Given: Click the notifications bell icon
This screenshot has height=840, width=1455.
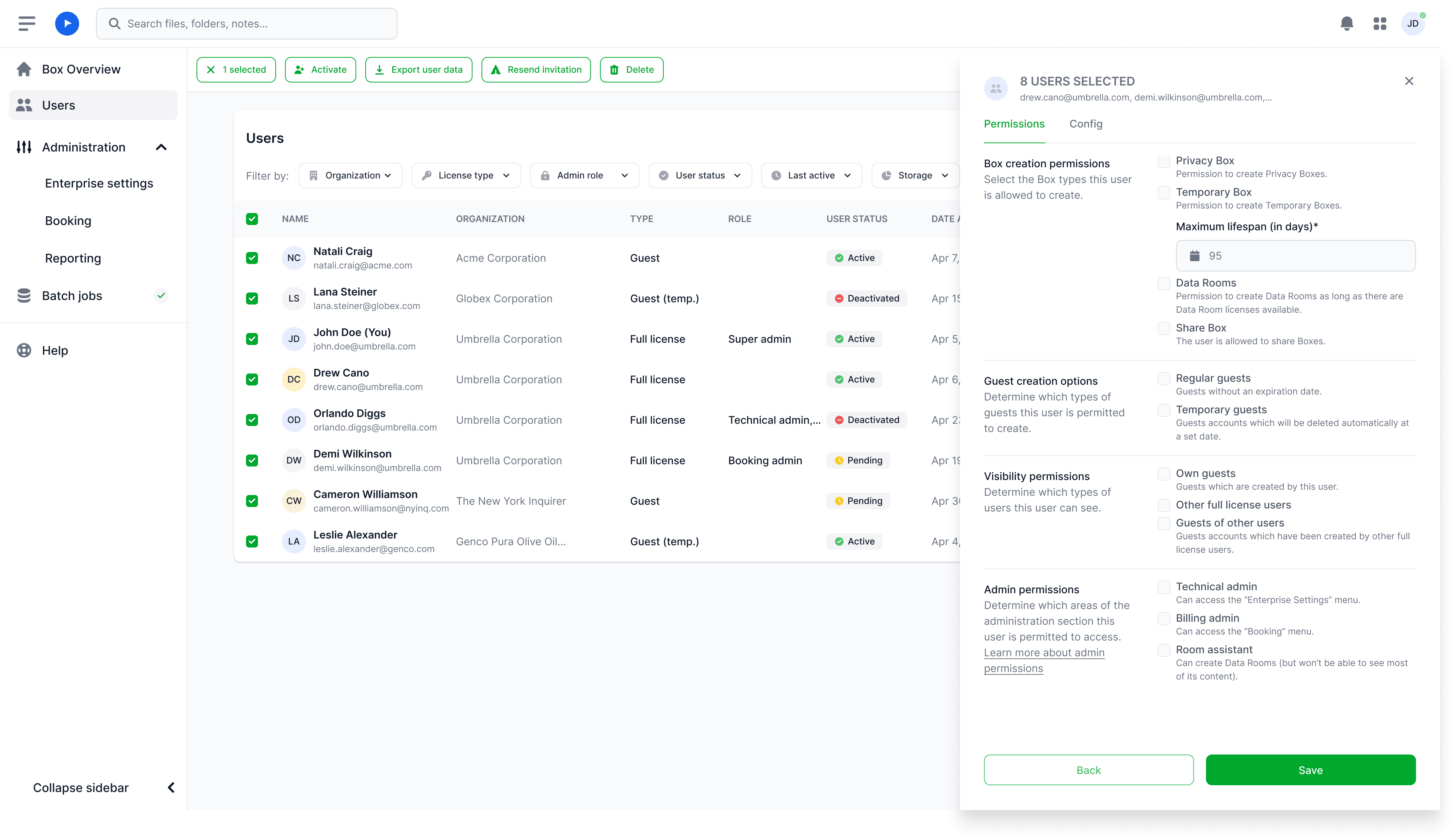Looking at the screenshot, I should pos(1346,24).
